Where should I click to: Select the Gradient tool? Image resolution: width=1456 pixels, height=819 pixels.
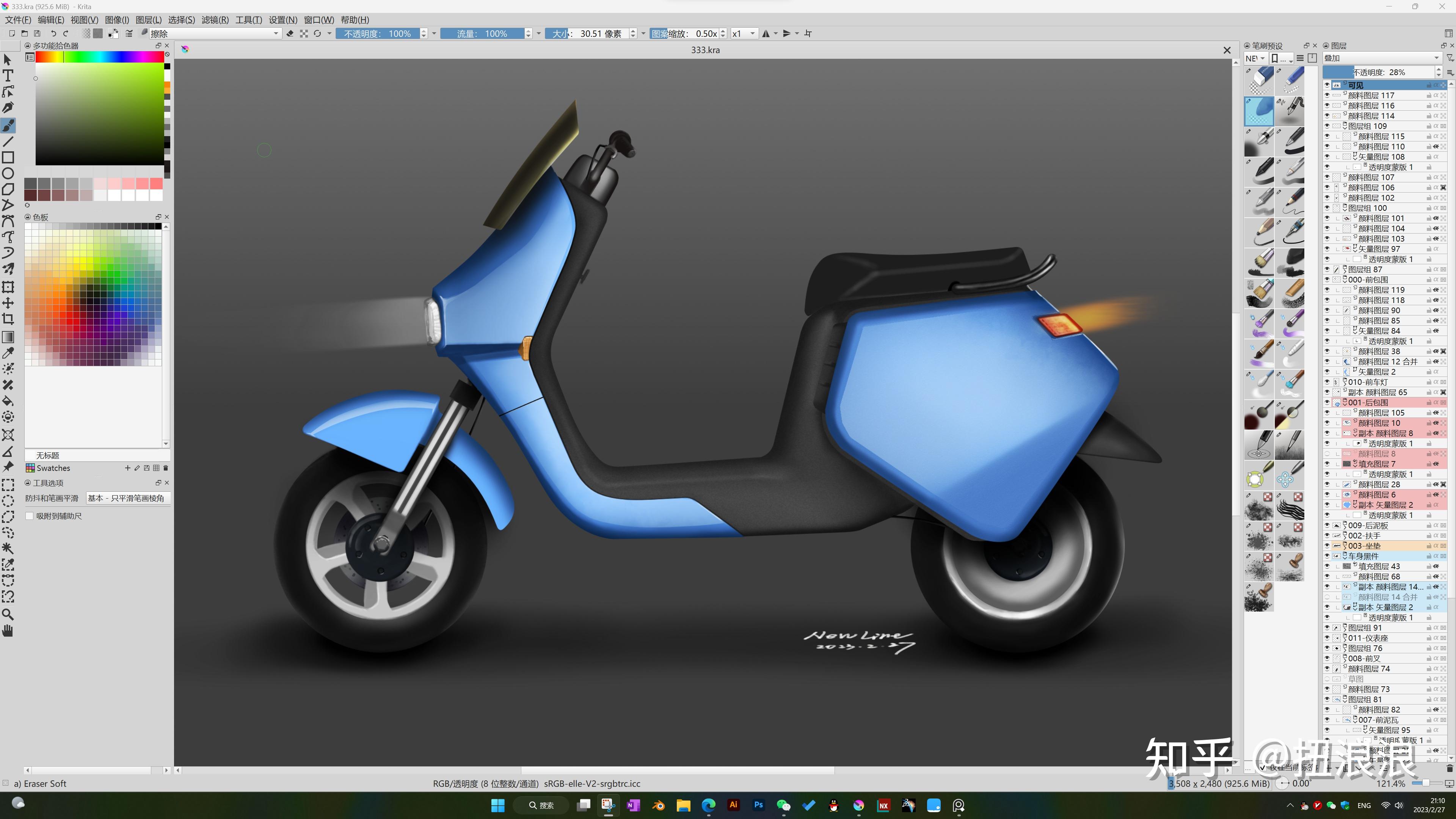[8, 337]
